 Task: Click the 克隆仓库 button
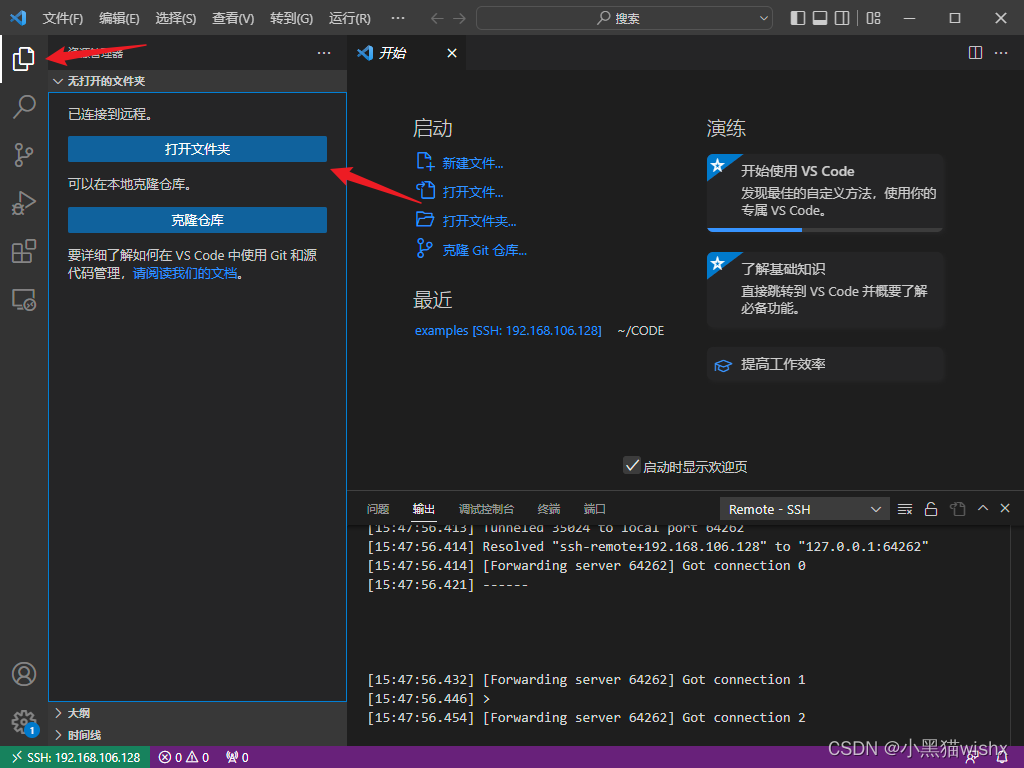197,220
